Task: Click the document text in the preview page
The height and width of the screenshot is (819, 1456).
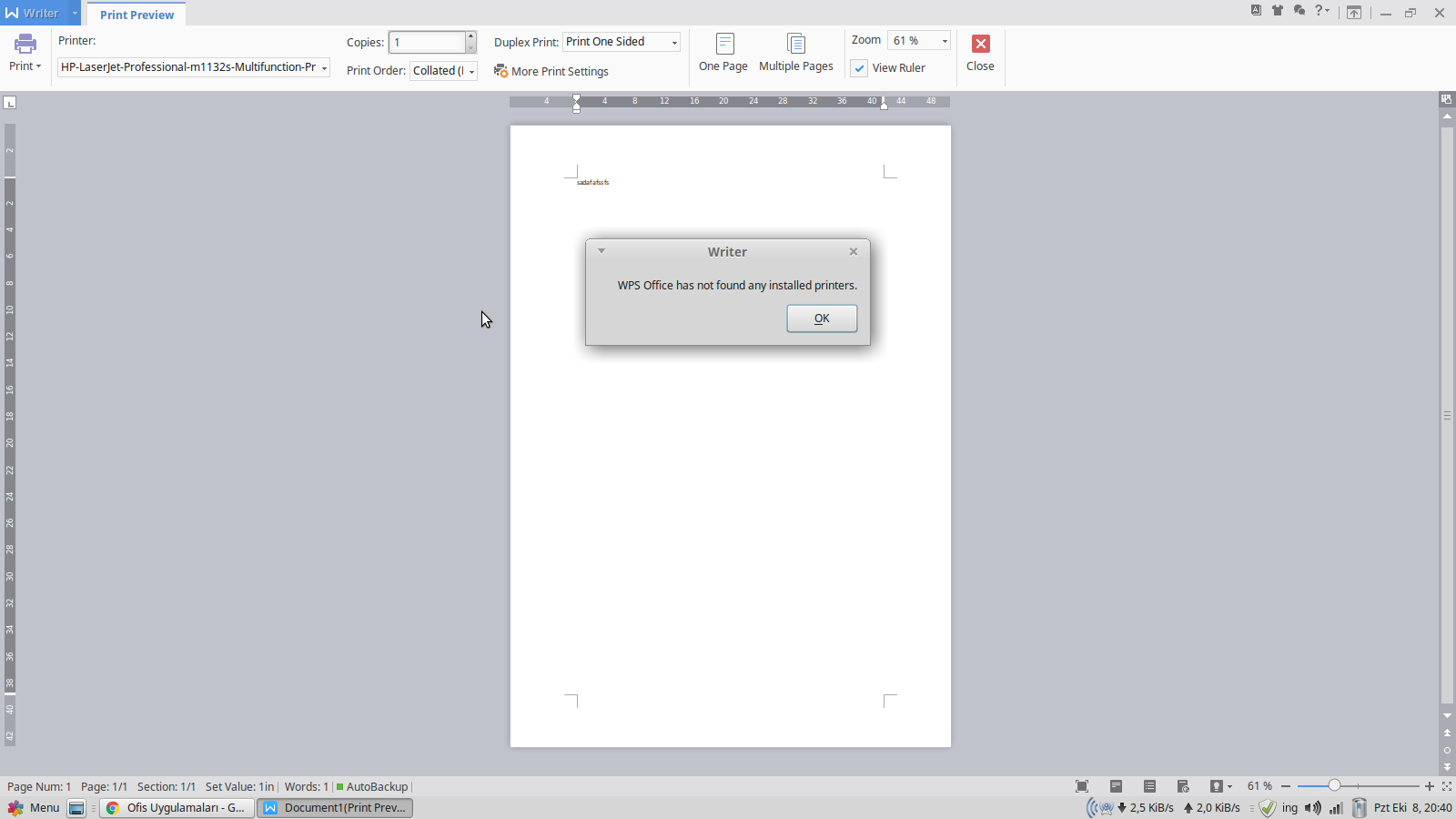Action: 592,183
